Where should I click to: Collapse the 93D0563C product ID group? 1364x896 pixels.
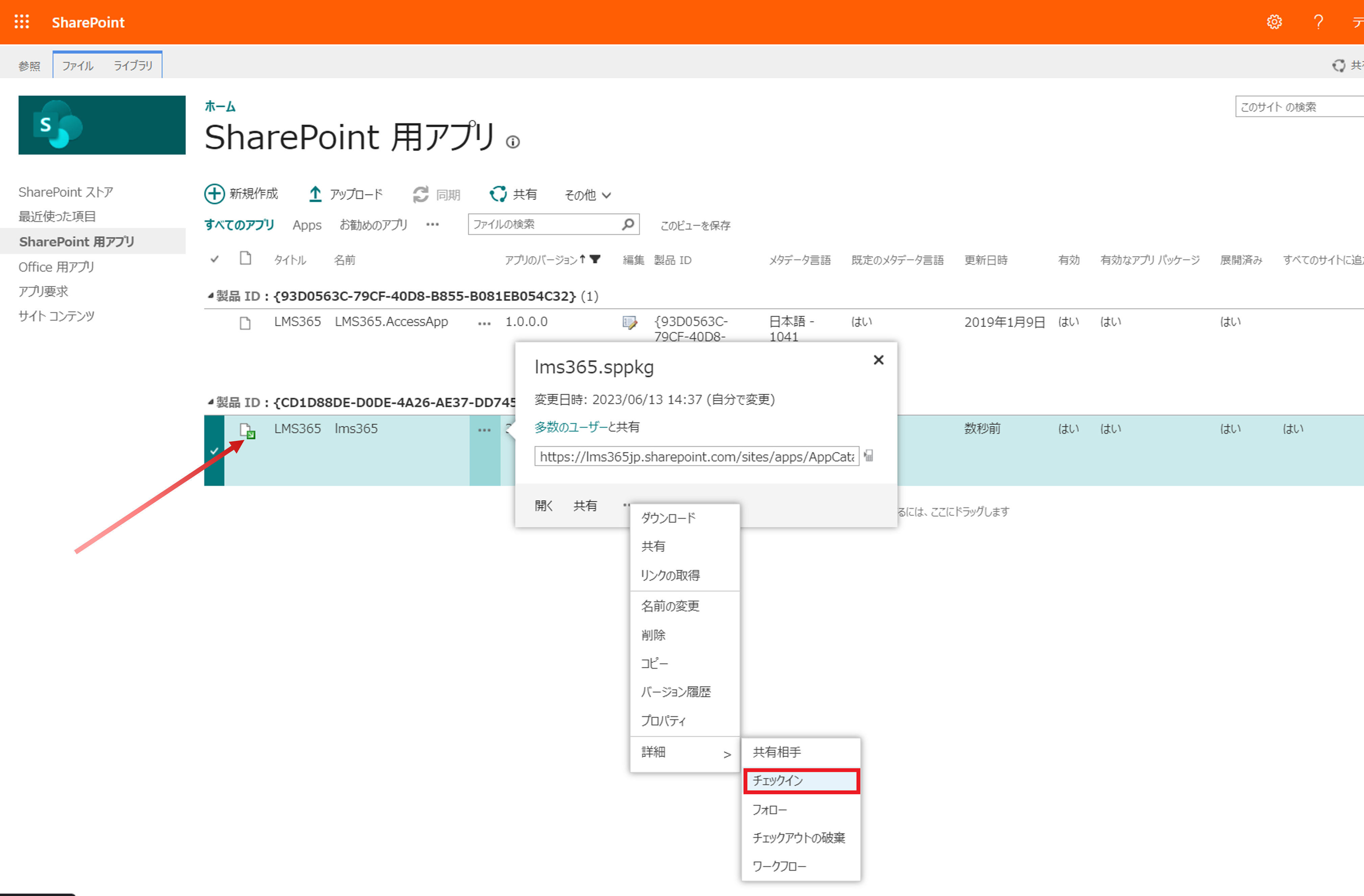(210, 296)
